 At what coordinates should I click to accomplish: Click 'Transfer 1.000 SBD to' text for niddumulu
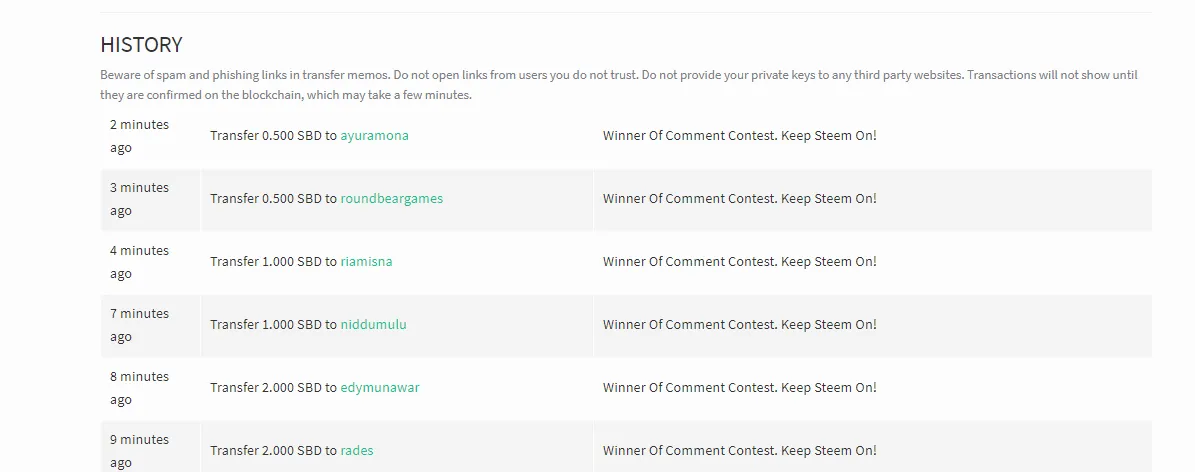[274, 325]
